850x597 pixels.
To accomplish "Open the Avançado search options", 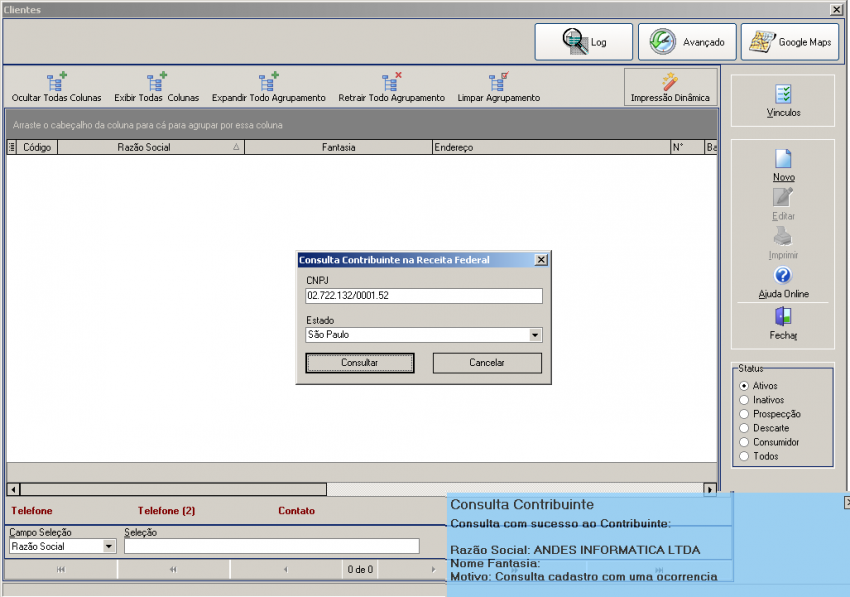I will (687, 42).
